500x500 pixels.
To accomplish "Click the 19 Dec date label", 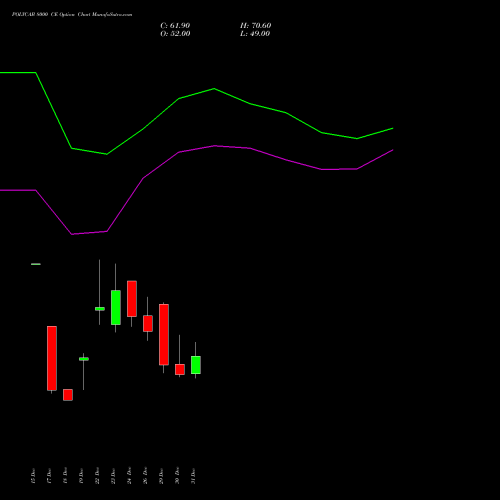I will pyautogui.click(x=81, y=476).
